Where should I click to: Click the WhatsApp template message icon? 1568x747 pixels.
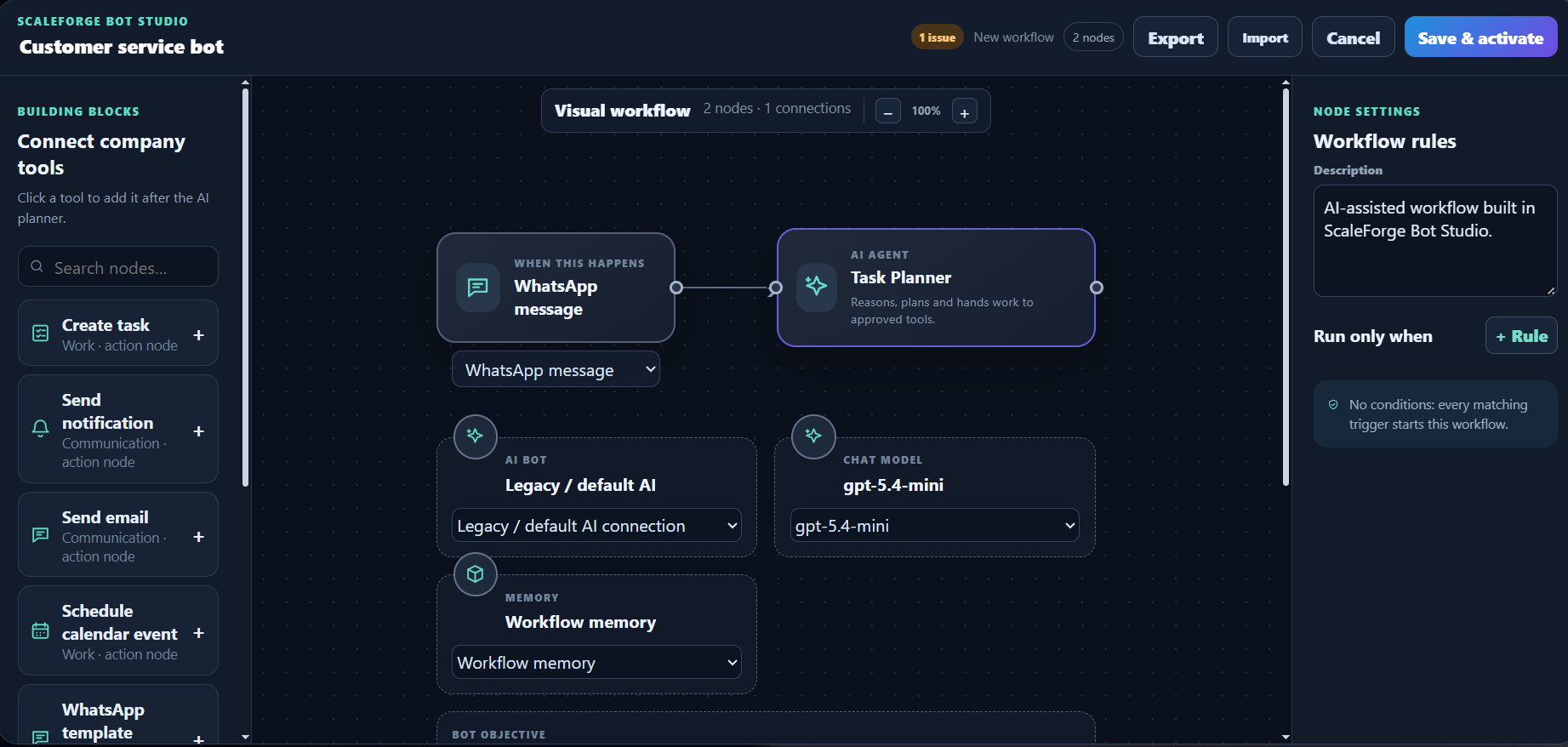point(40,737)
